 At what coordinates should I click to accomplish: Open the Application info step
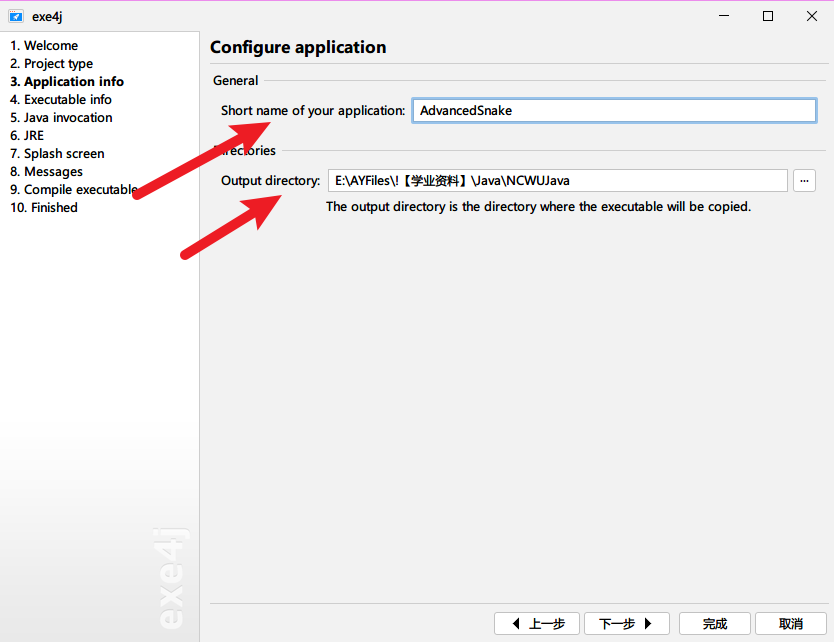point(67,82)
